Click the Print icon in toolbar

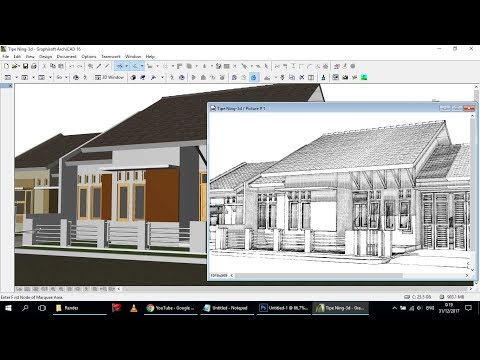tap(34, 66)
